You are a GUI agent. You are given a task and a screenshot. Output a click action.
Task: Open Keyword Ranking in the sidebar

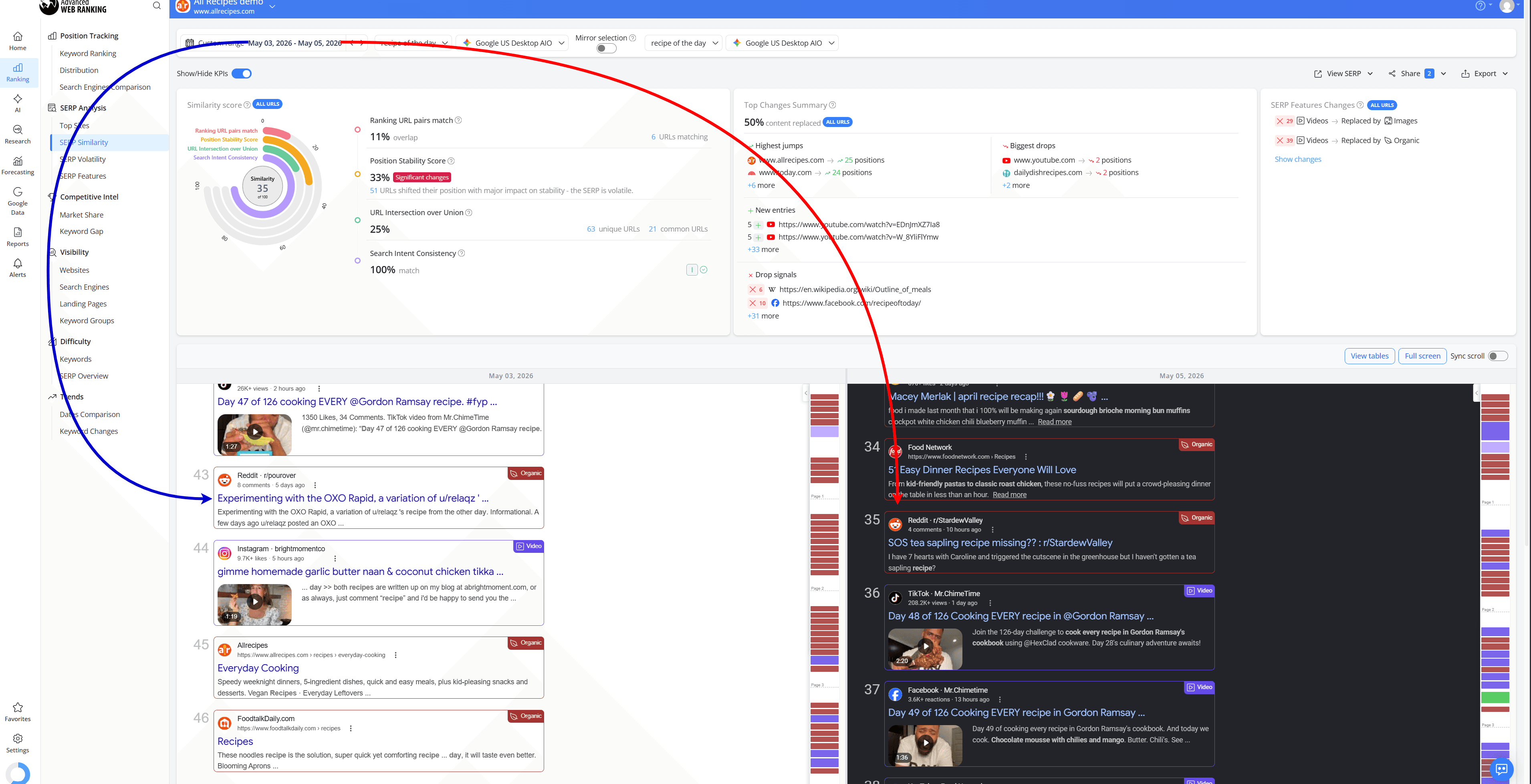[x=88, y=54]
